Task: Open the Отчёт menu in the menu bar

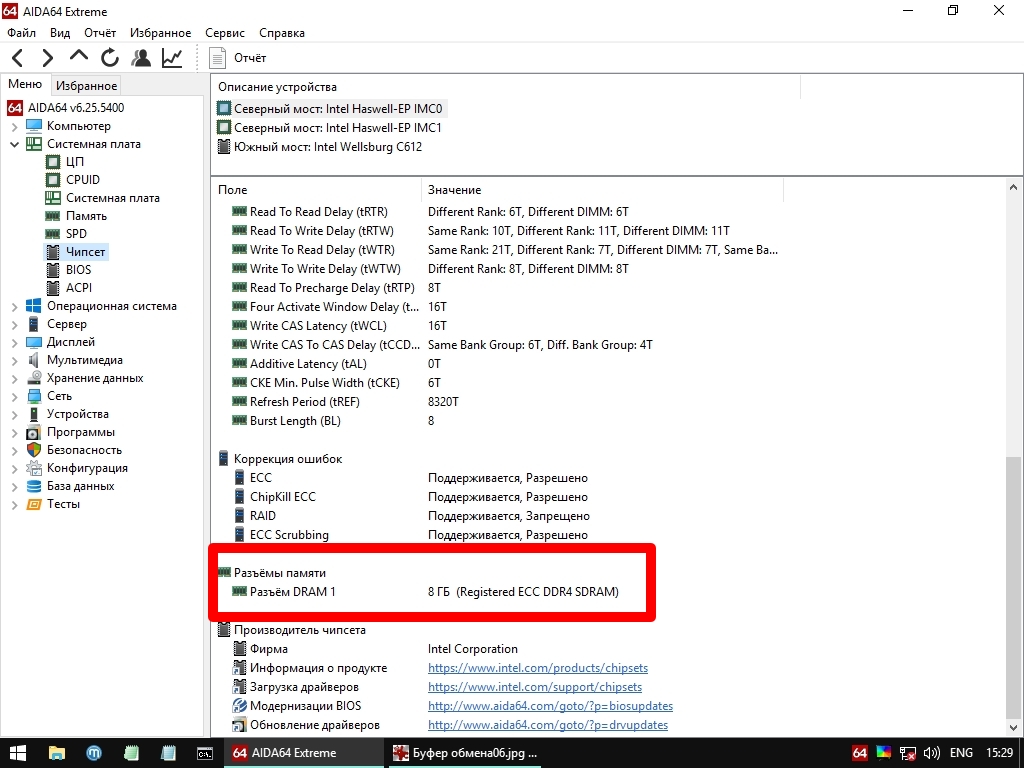Action: pyautogui.click(x=100, y=33)
